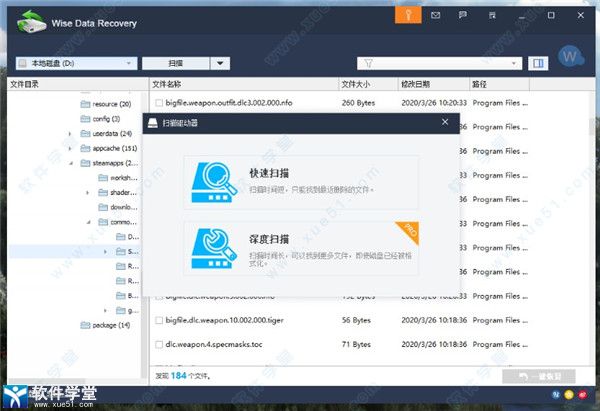The width and height of the screenshot is (600, 411).
Task: Click the quick scan drive icon
Action: 214,182
